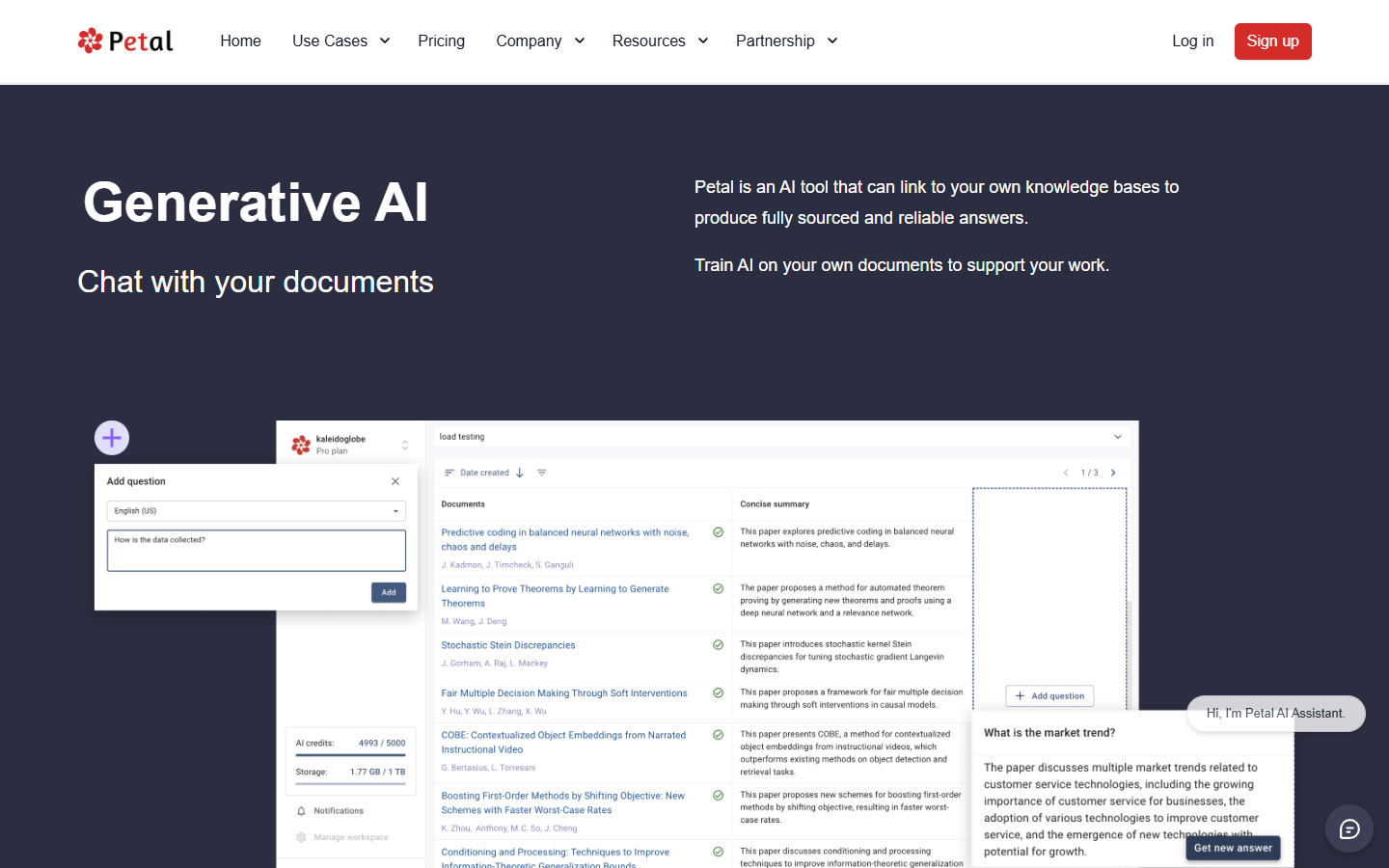Click the Notifications bell icon
Viewport: 1389px width, 868px height.
pyautogui.click(x=301, y=811)
